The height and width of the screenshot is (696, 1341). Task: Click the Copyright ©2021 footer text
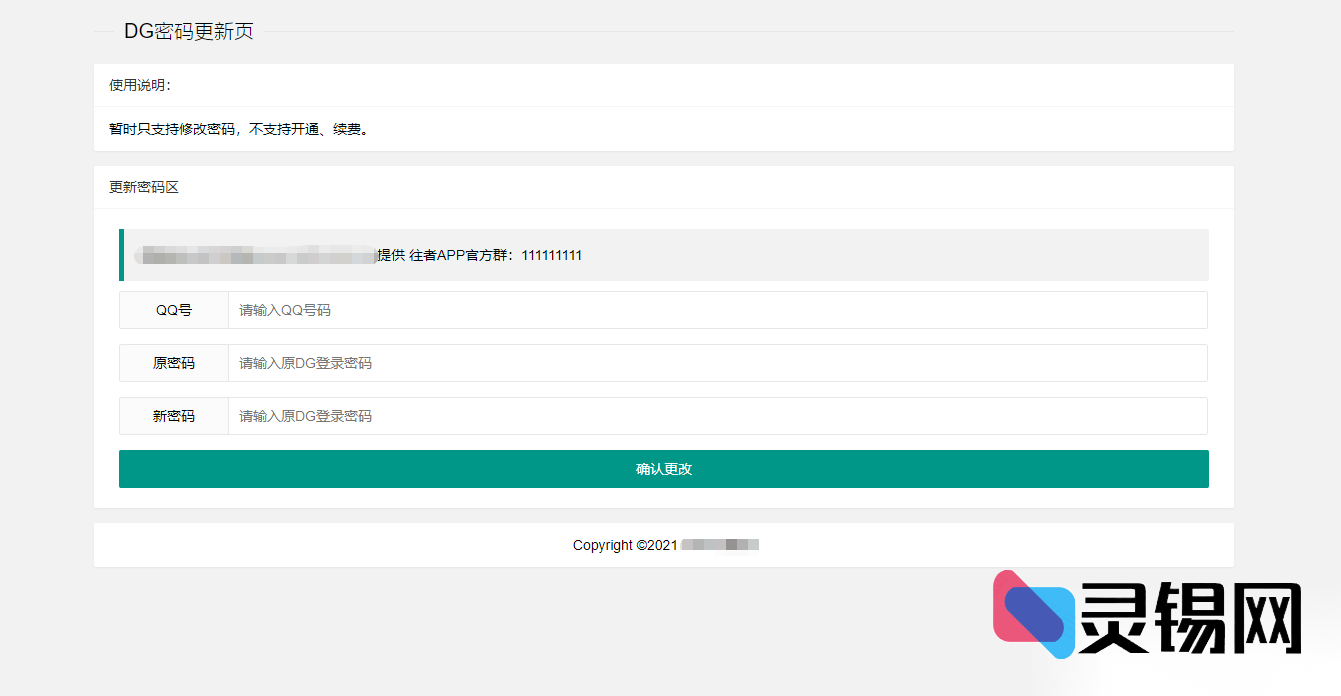click(x=625, y=545)
